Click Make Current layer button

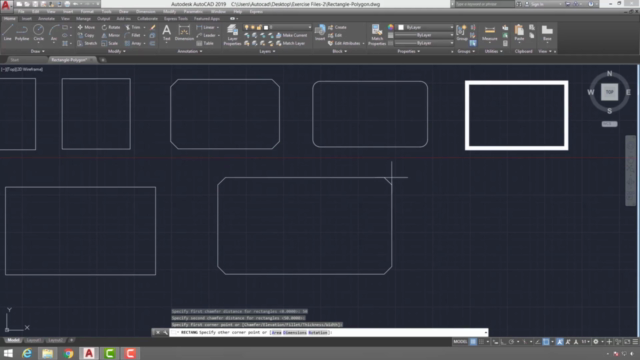coord(291,36)
